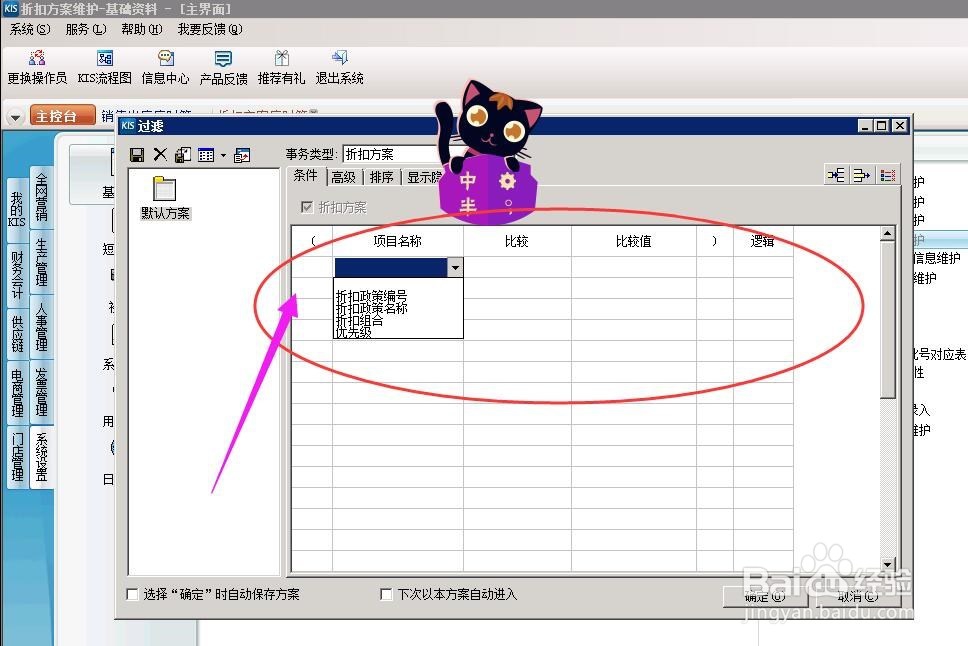
Task: Open the 信息中心 panel
Action: 164,65
